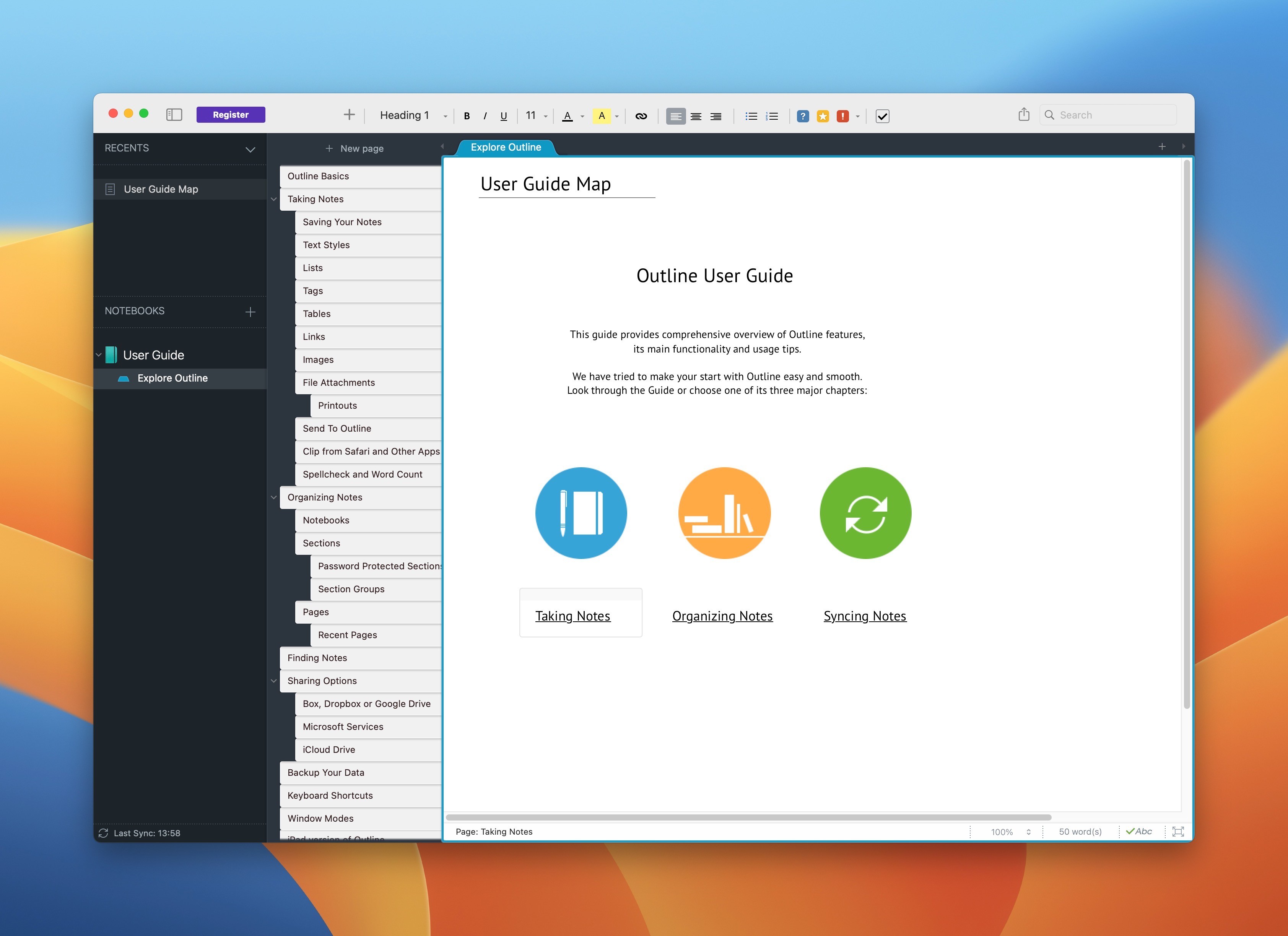Click New page button
The width and height of the screenshot is (1288, 936).
click(355, 148)
